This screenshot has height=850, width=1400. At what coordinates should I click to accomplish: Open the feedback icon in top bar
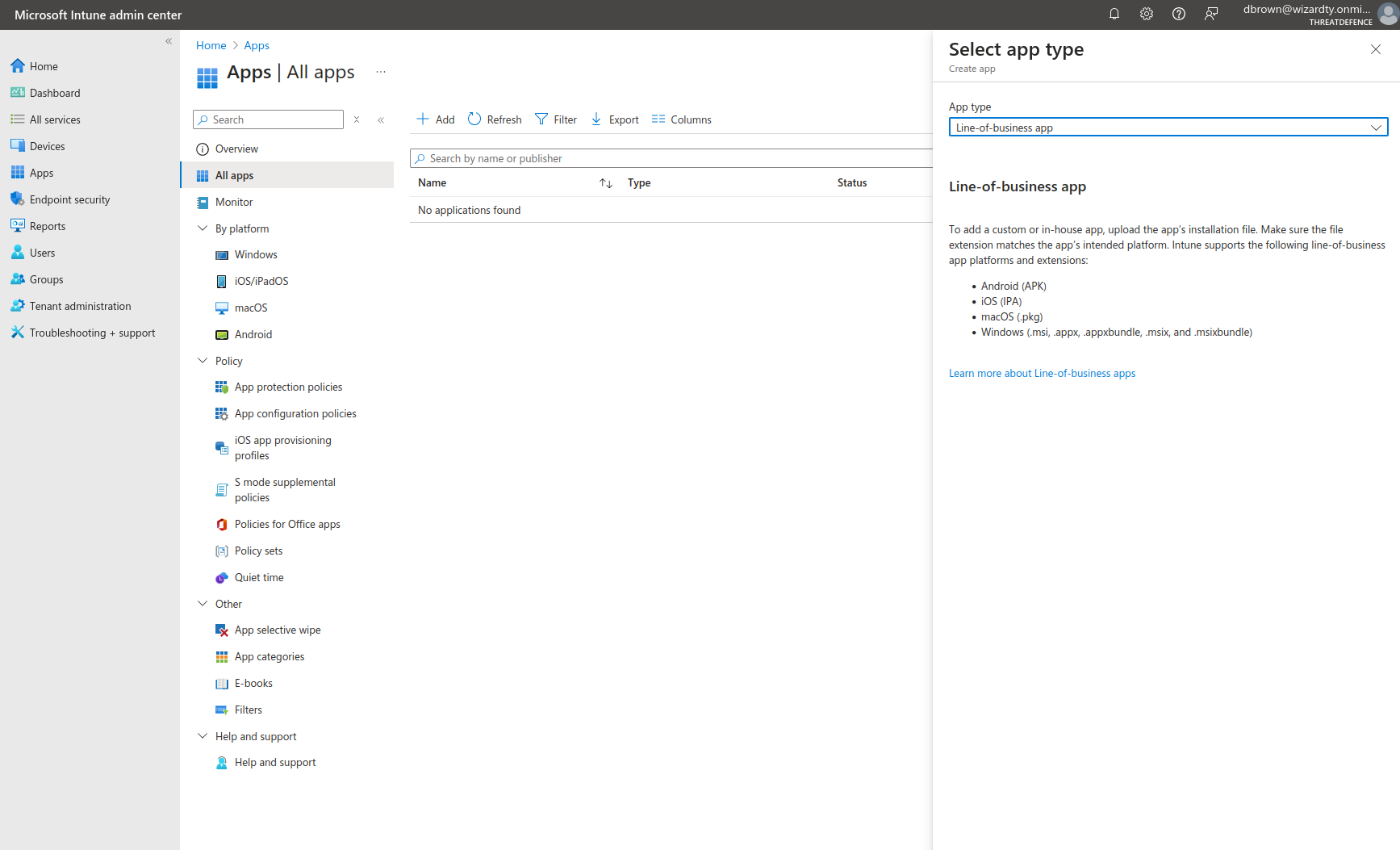pyautogui.click(x=1211, y=14)
